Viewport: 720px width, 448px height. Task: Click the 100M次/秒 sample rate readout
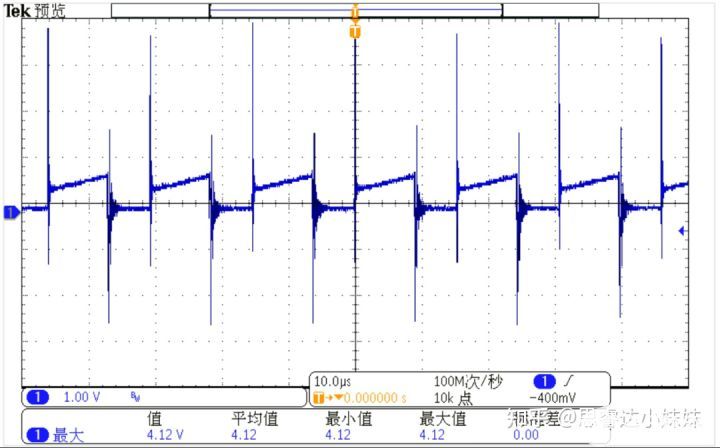[468, 381]
